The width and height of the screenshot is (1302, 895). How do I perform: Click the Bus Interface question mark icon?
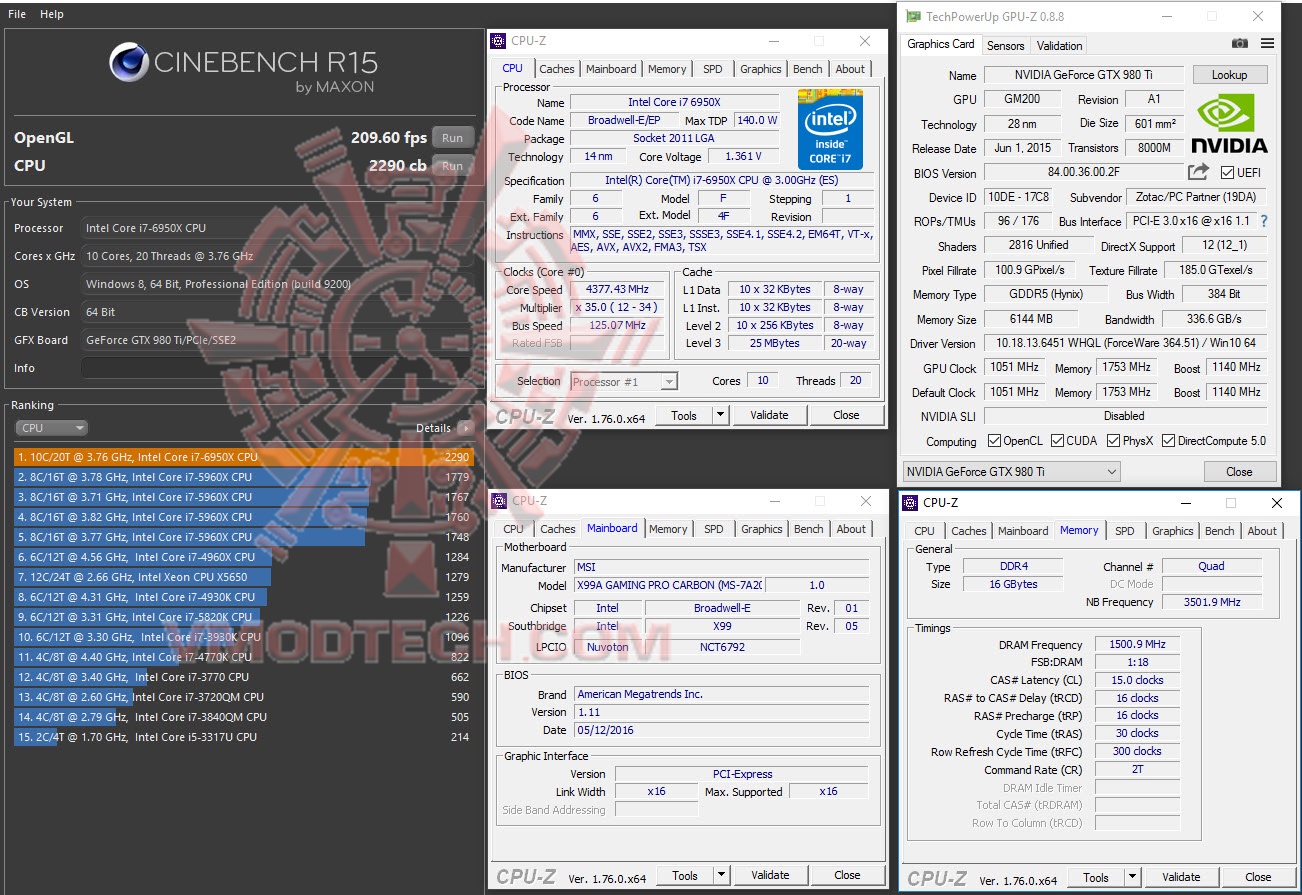[x=1264, y=221]
